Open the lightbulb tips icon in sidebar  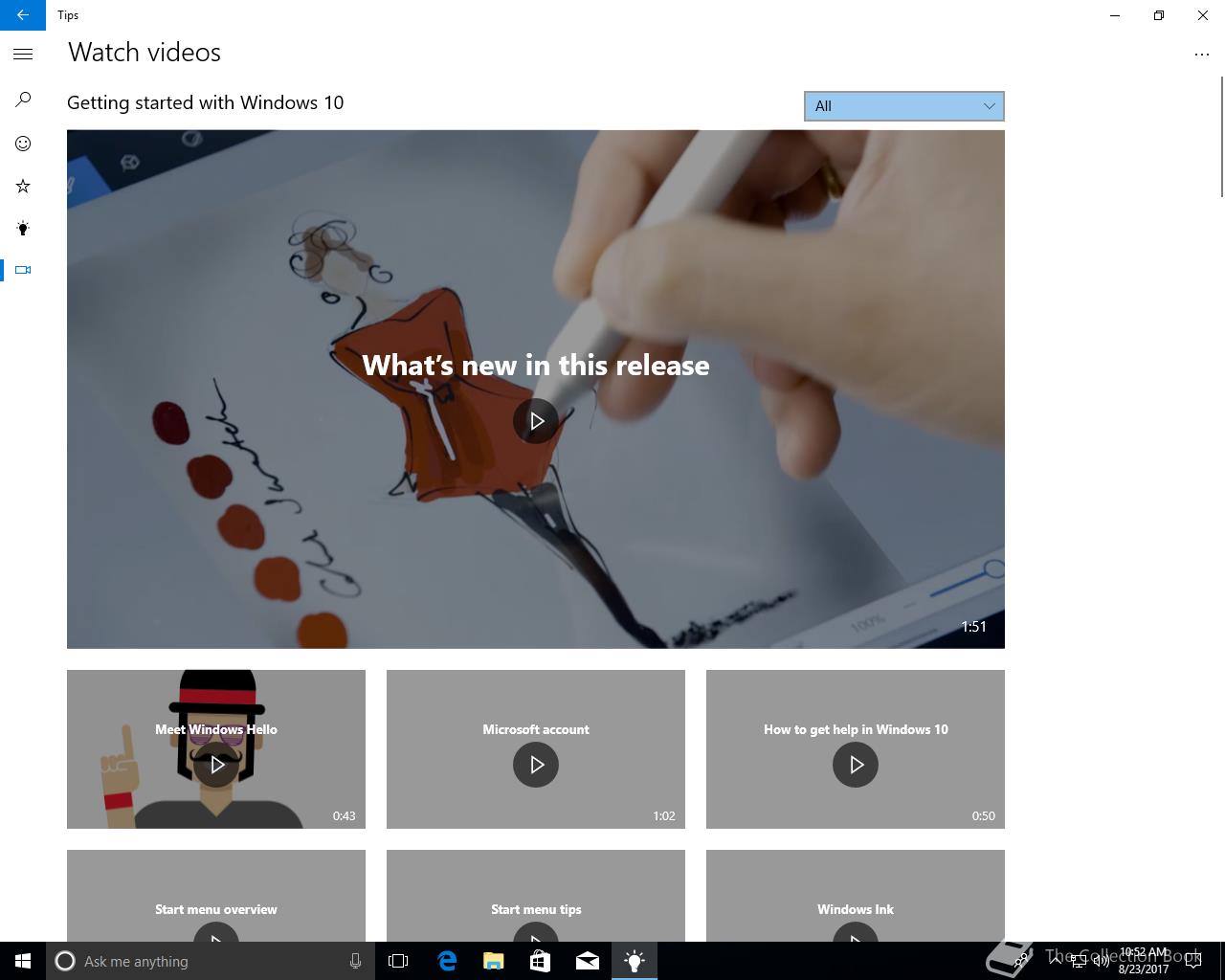point(23,228)
